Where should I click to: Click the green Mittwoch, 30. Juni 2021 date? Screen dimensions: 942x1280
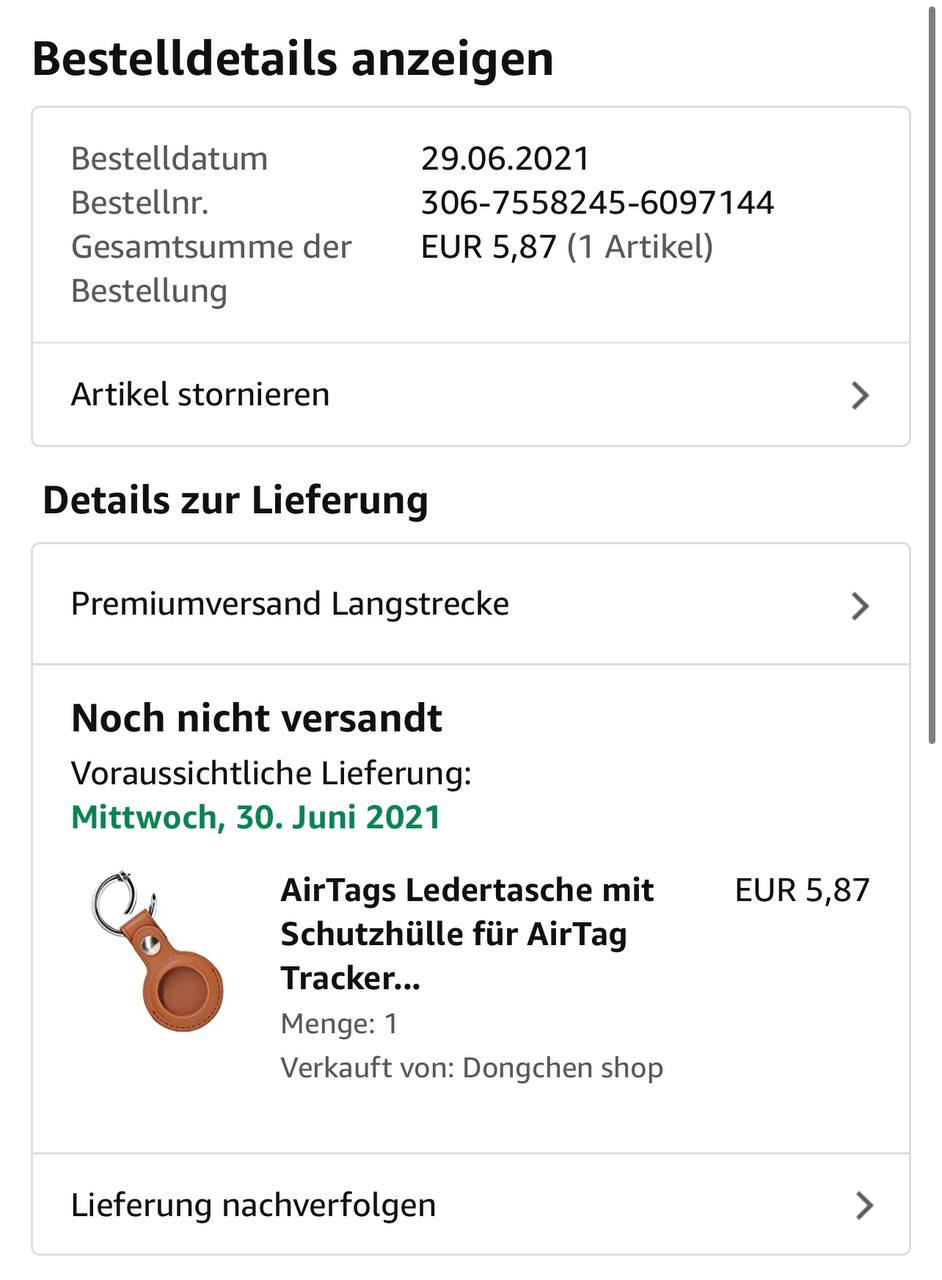[x=256, y=817]
